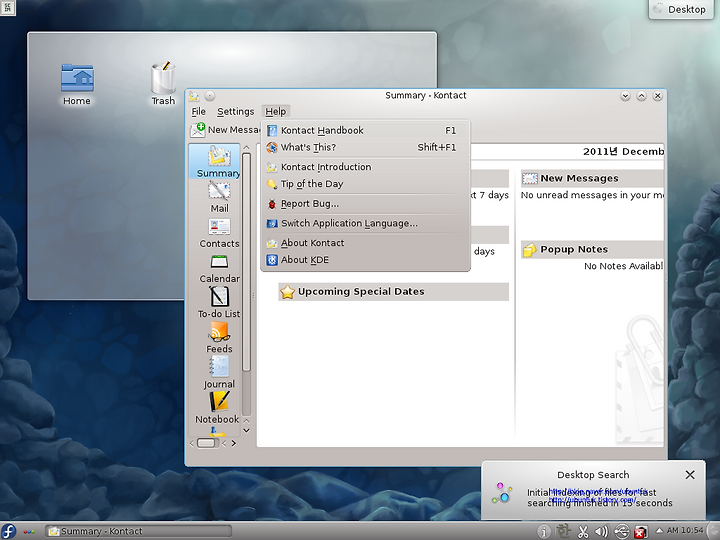
Task: Click the Popup Notes folder icon
Action: click(x=529, y=250)
